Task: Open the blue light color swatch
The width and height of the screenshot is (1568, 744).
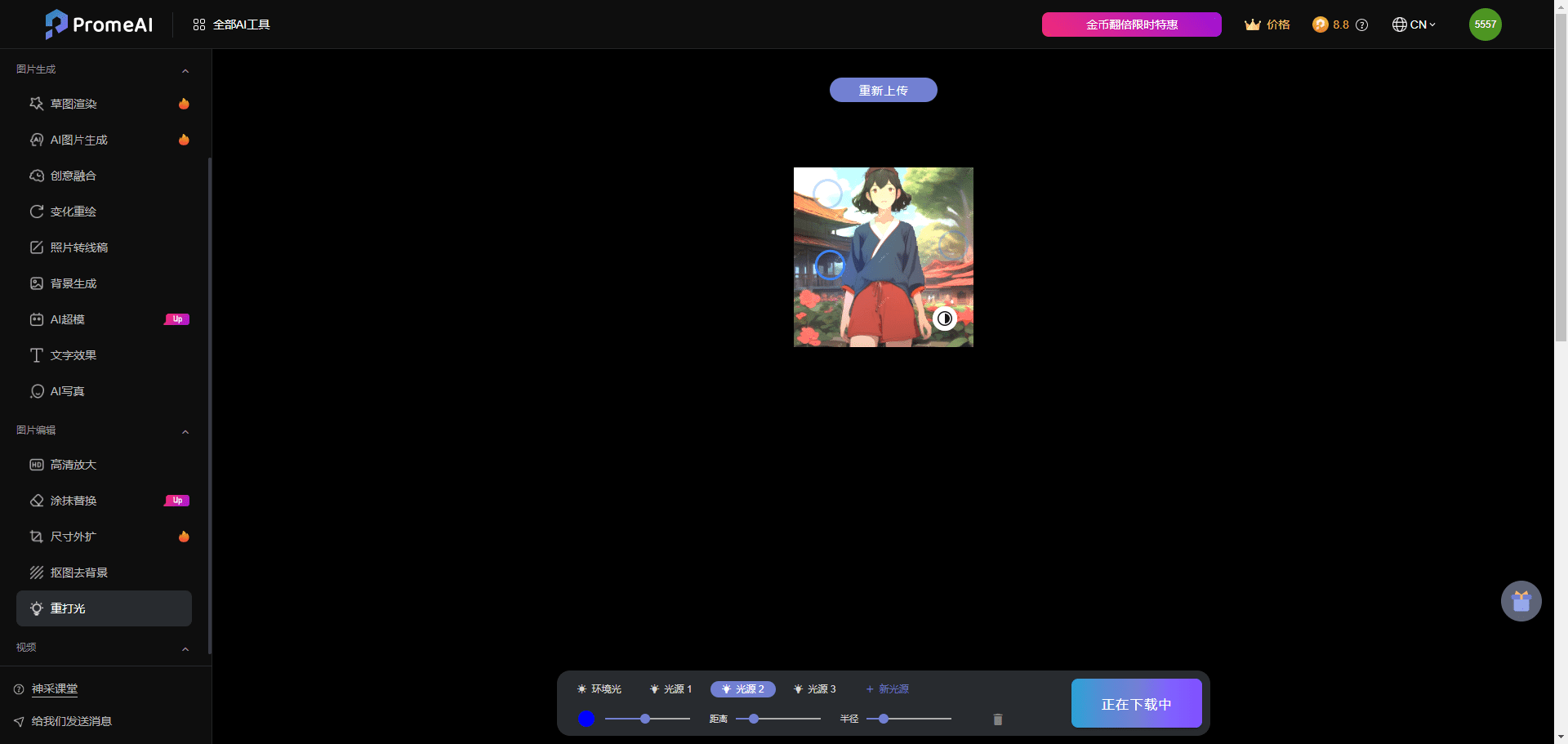Action: click(x=586, y=719)
